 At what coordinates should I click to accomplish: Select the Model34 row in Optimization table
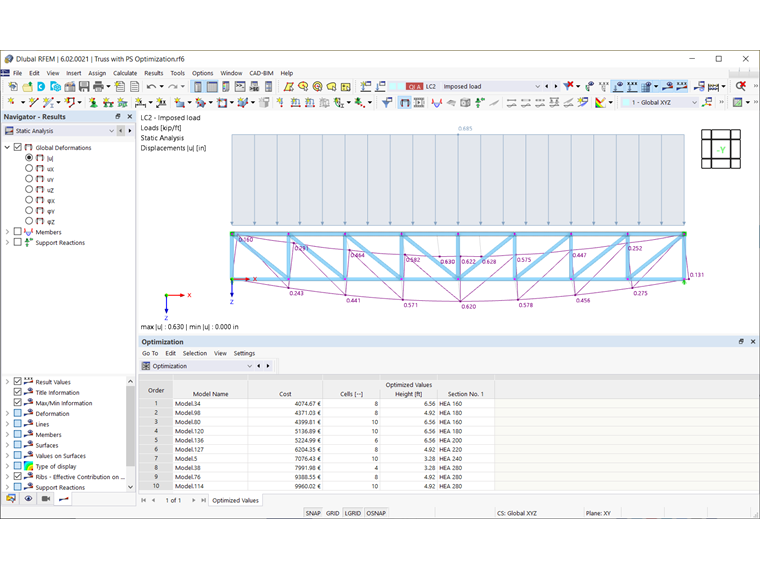click(x=317, y=403)
